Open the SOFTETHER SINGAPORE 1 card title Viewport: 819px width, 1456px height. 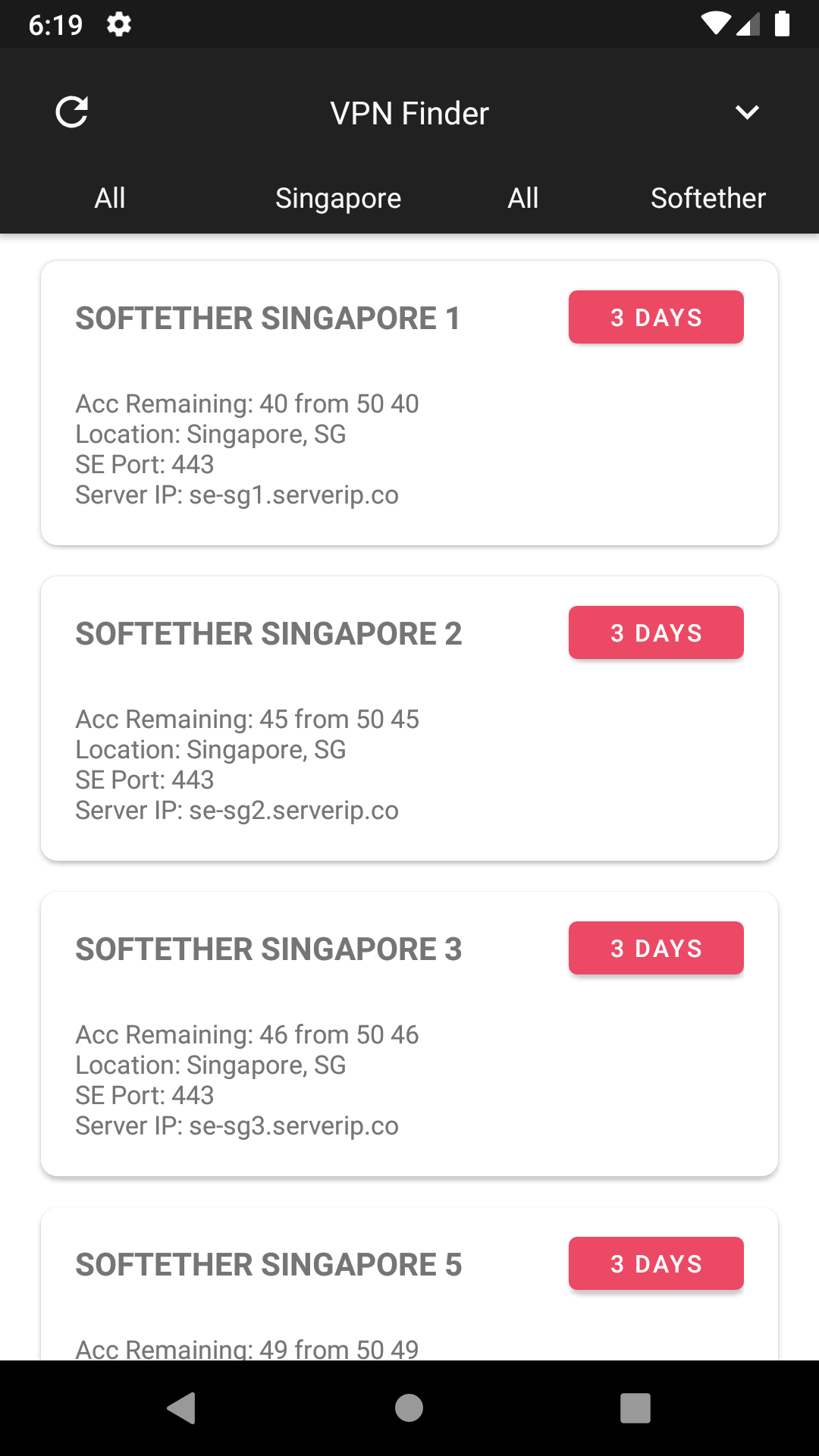pyautogui.click(x=268, y=318)
